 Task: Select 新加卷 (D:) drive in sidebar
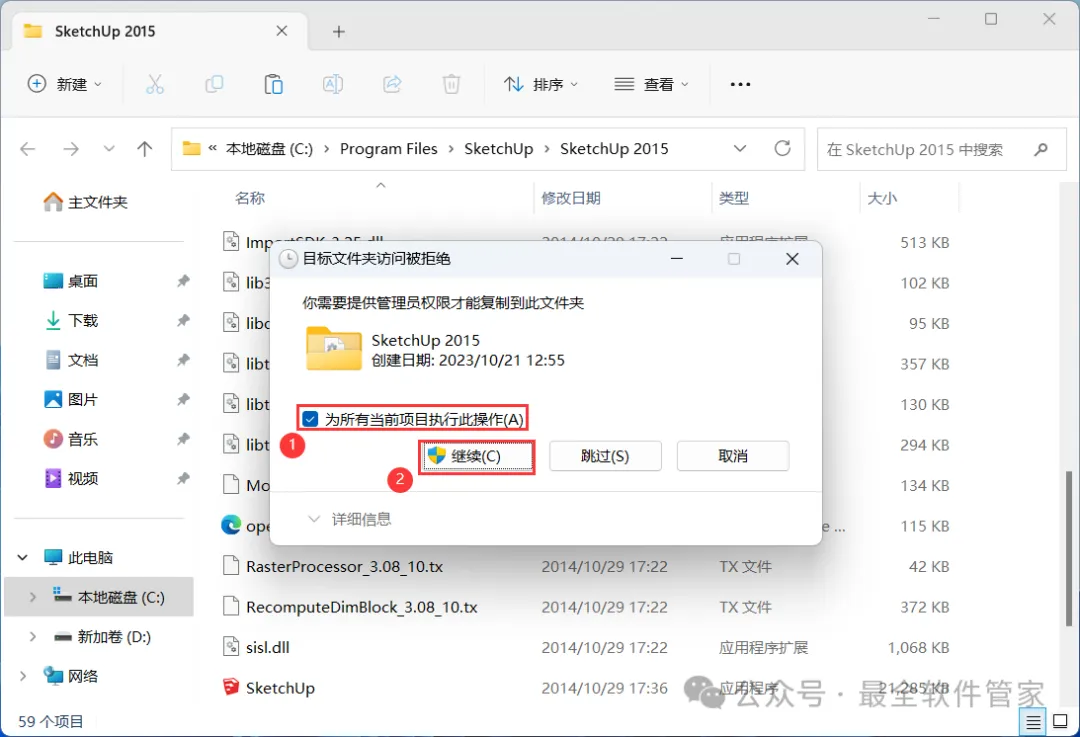click(103, 636)
